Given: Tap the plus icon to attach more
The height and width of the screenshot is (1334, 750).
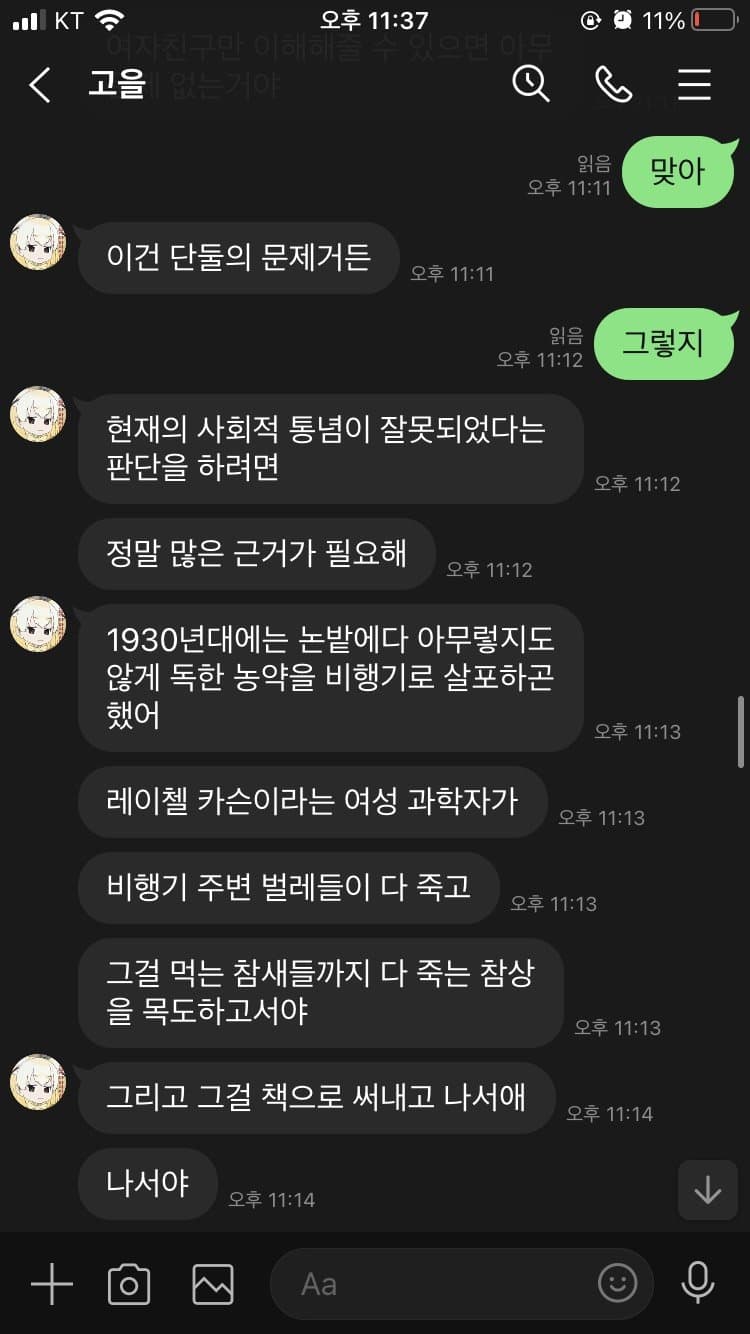Looking at the screenshot, I should click(52, 1283).
